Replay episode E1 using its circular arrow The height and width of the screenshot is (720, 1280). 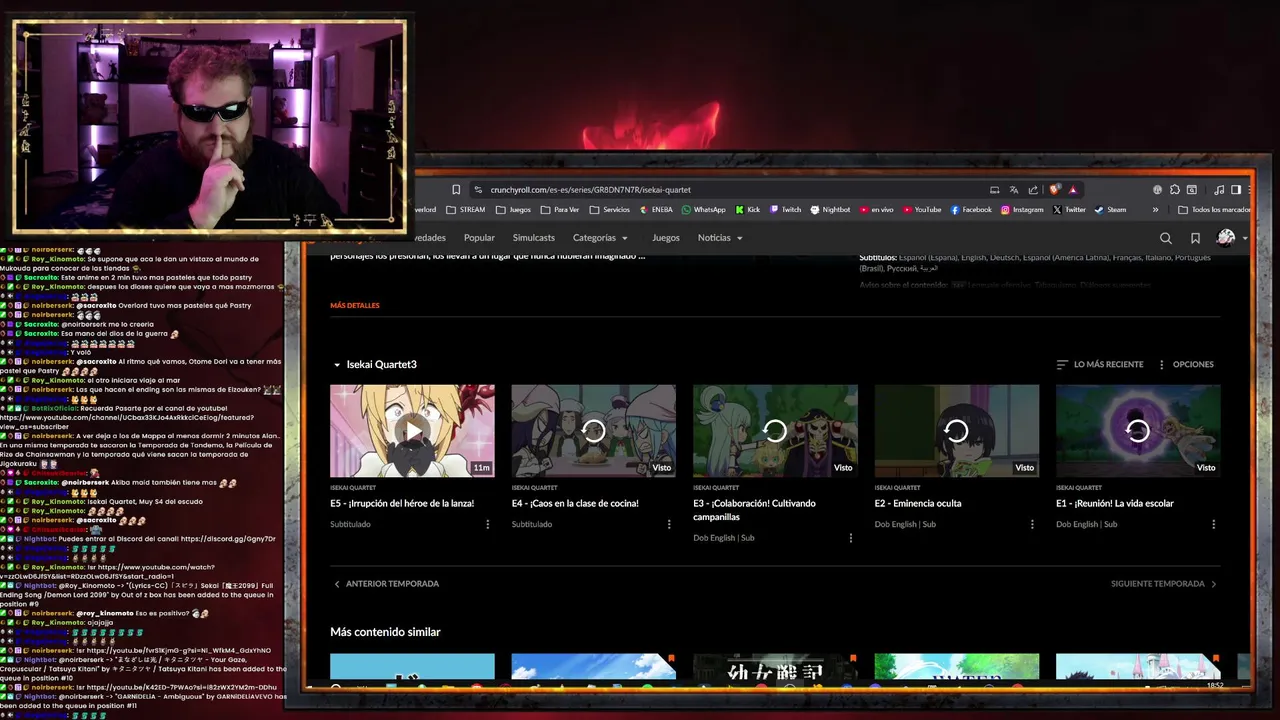(x=1138, y=431)
